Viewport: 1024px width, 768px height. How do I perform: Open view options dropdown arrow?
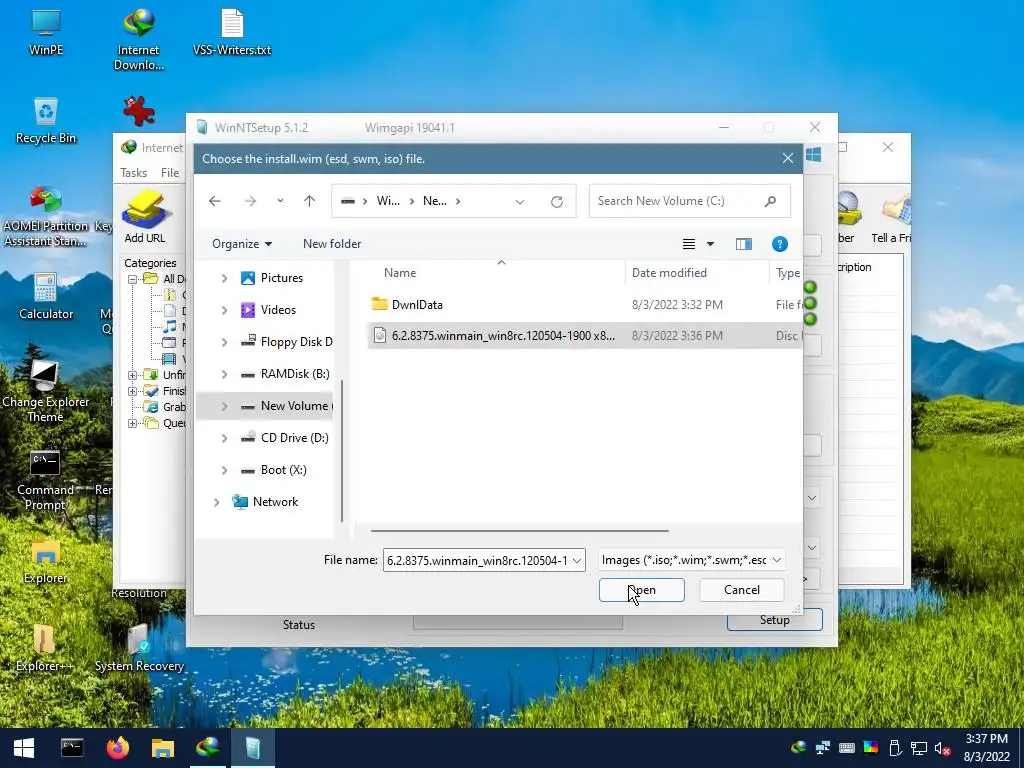[711, 244]
